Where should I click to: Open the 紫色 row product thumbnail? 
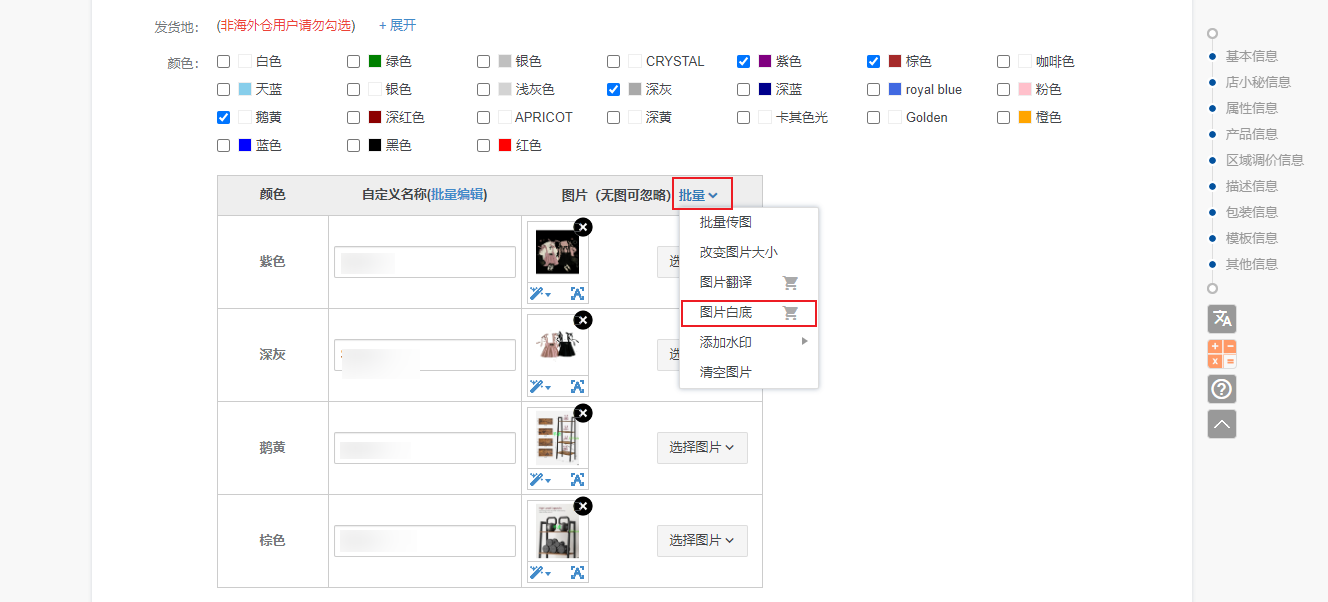[x=558, y=252]
